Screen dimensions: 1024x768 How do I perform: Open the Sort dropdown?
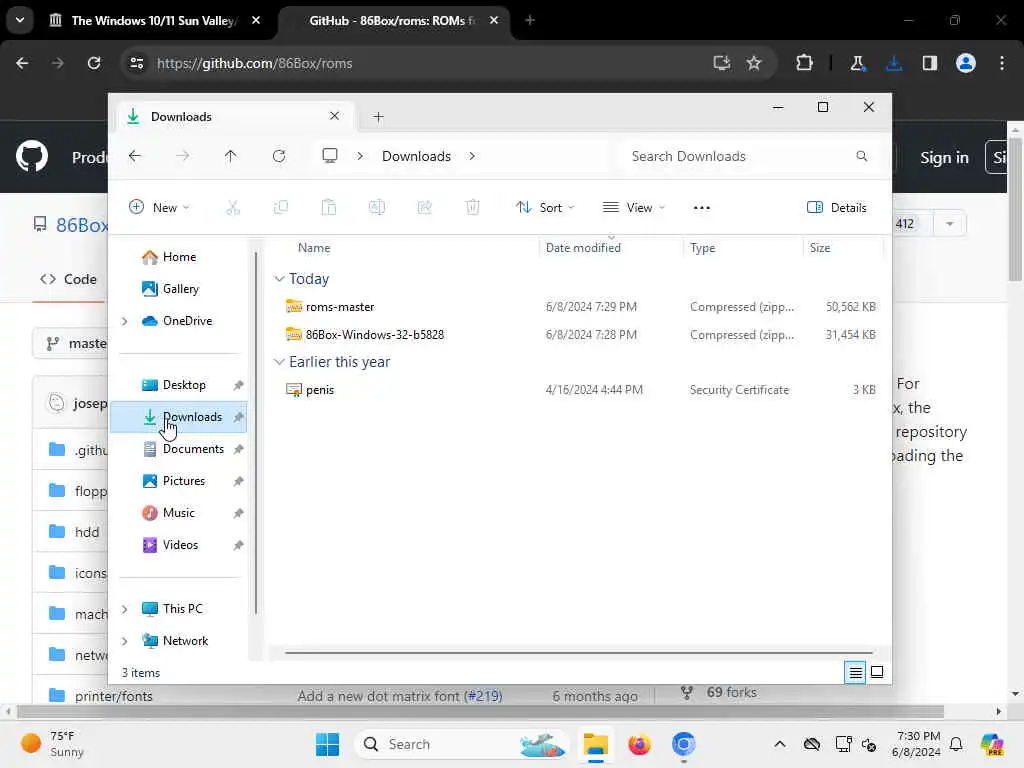click(545, 208)
